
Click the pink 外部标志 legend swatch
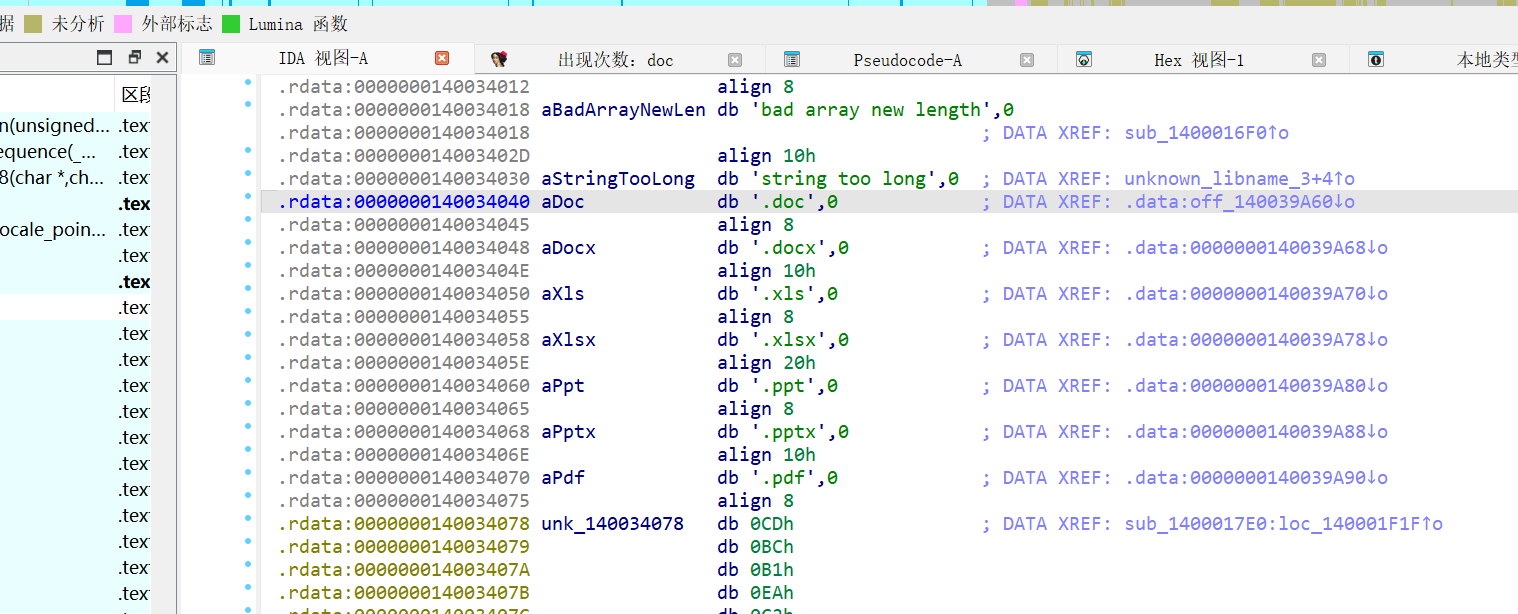(x=124, y=24)
